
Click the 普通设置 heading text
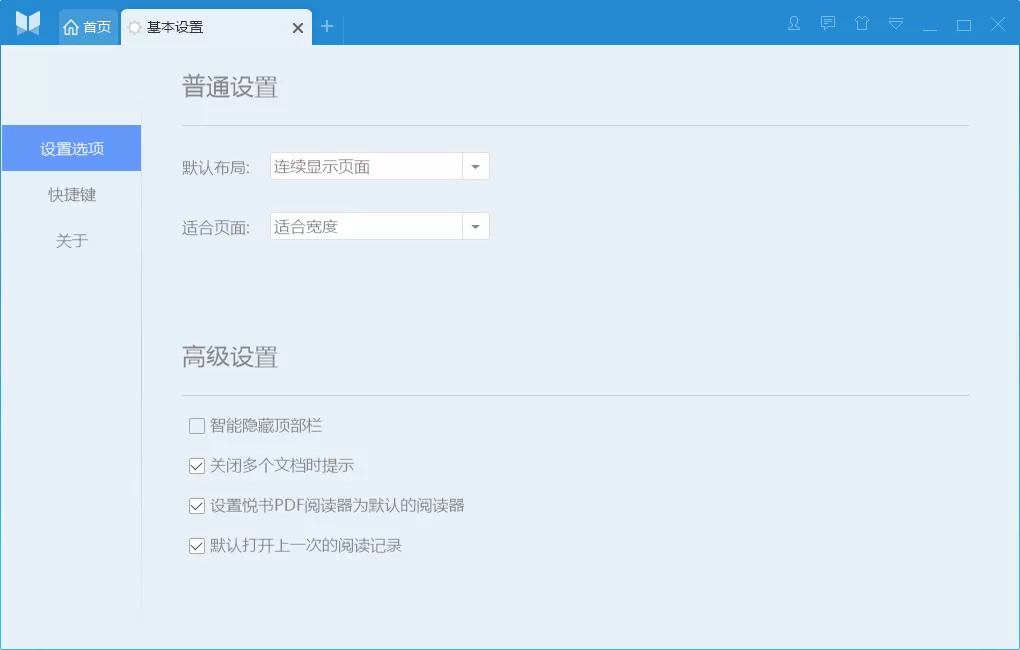pos(230,87)
